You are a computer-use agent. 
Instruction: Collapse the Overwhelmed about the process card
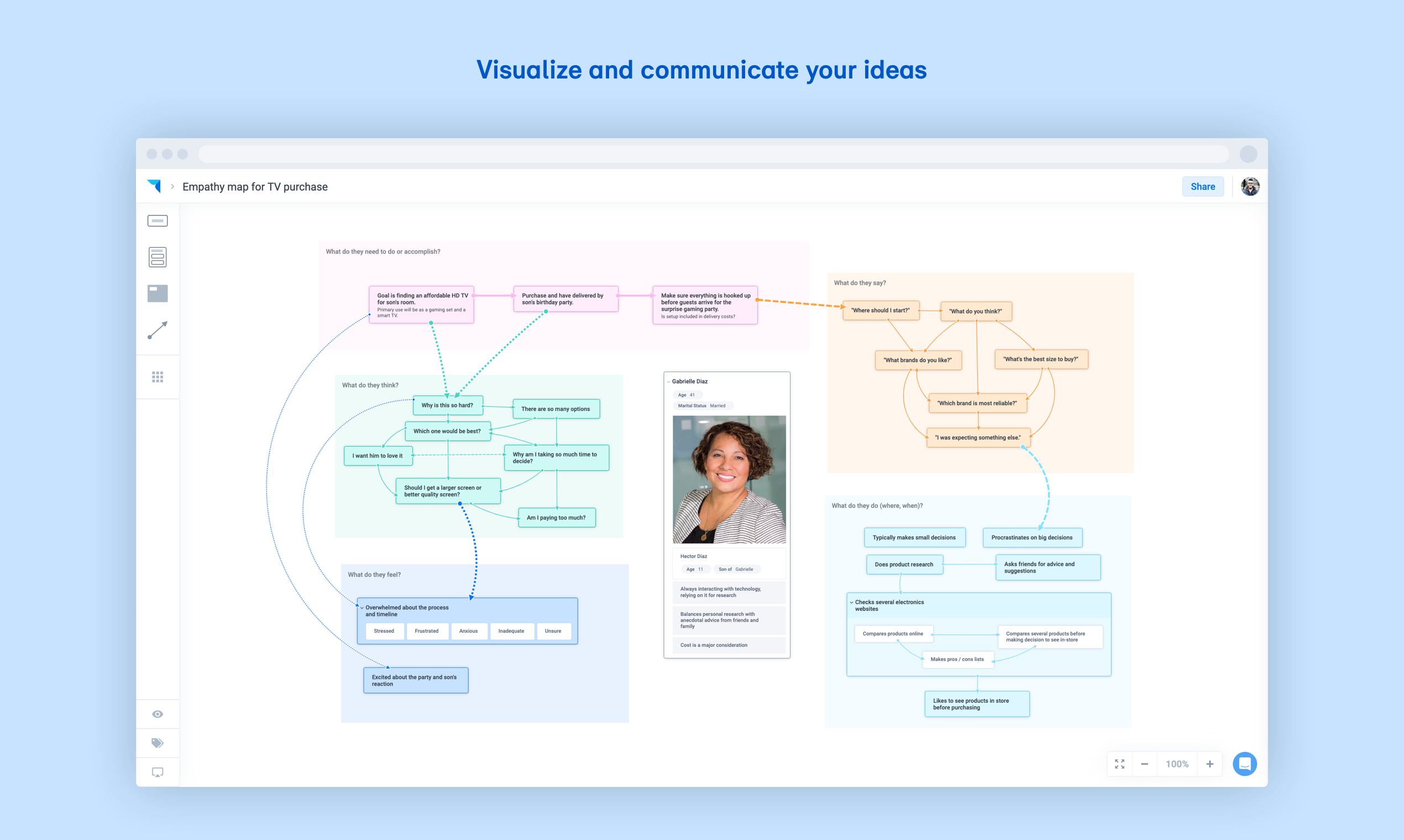point(362,608)
